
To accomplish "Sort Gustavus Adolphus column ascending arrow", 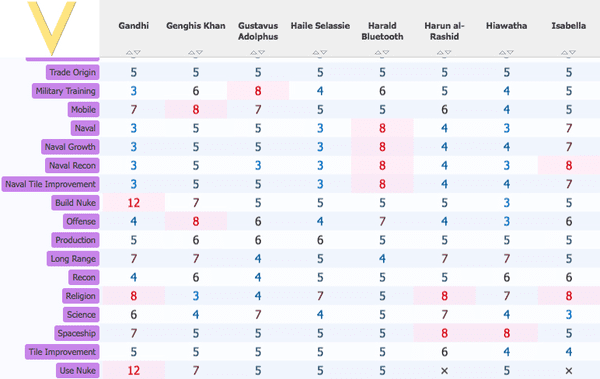I will click(x=254, y=52).
